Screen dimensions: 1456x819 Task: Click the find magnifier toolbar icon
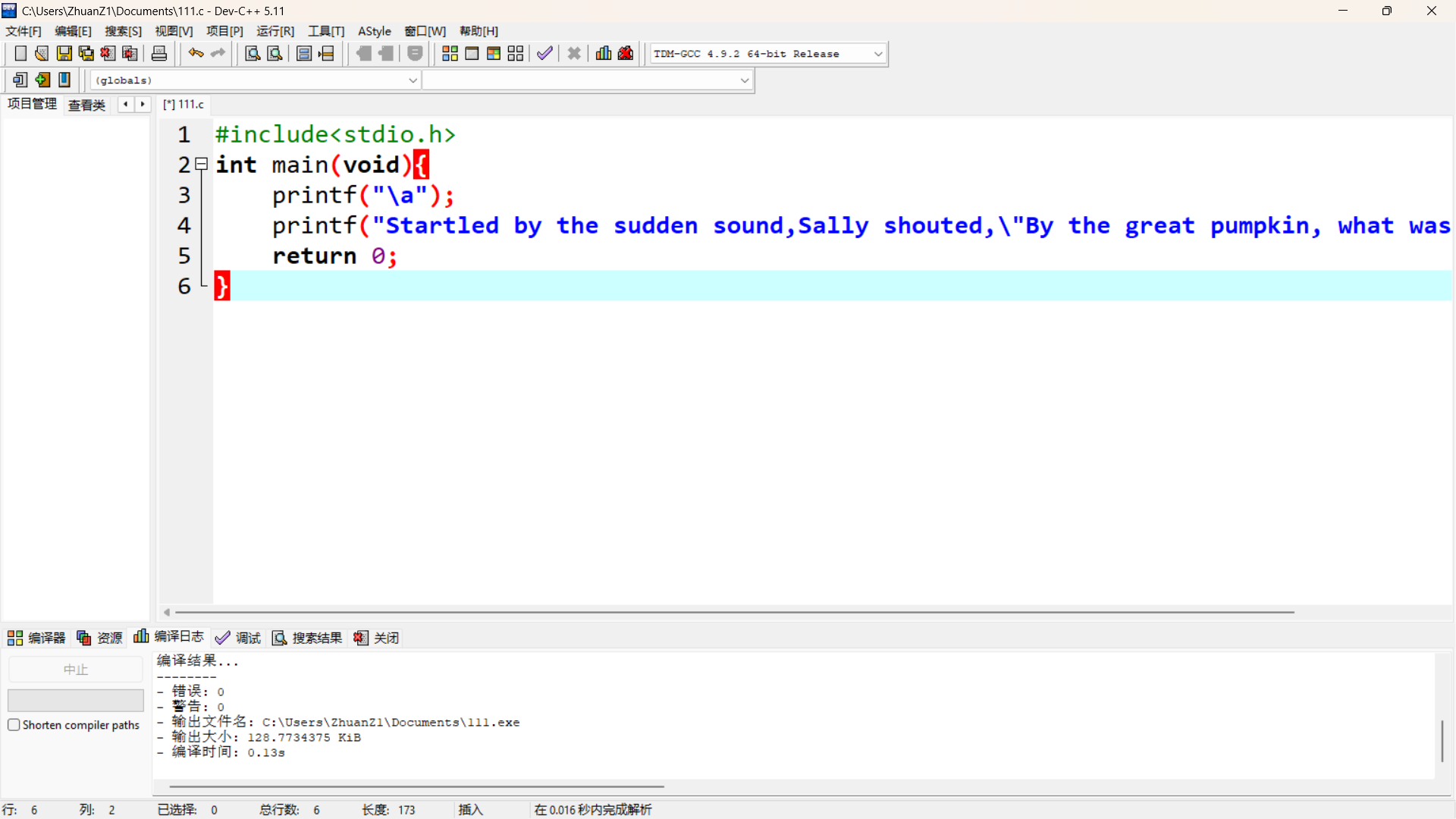(253, 53)
